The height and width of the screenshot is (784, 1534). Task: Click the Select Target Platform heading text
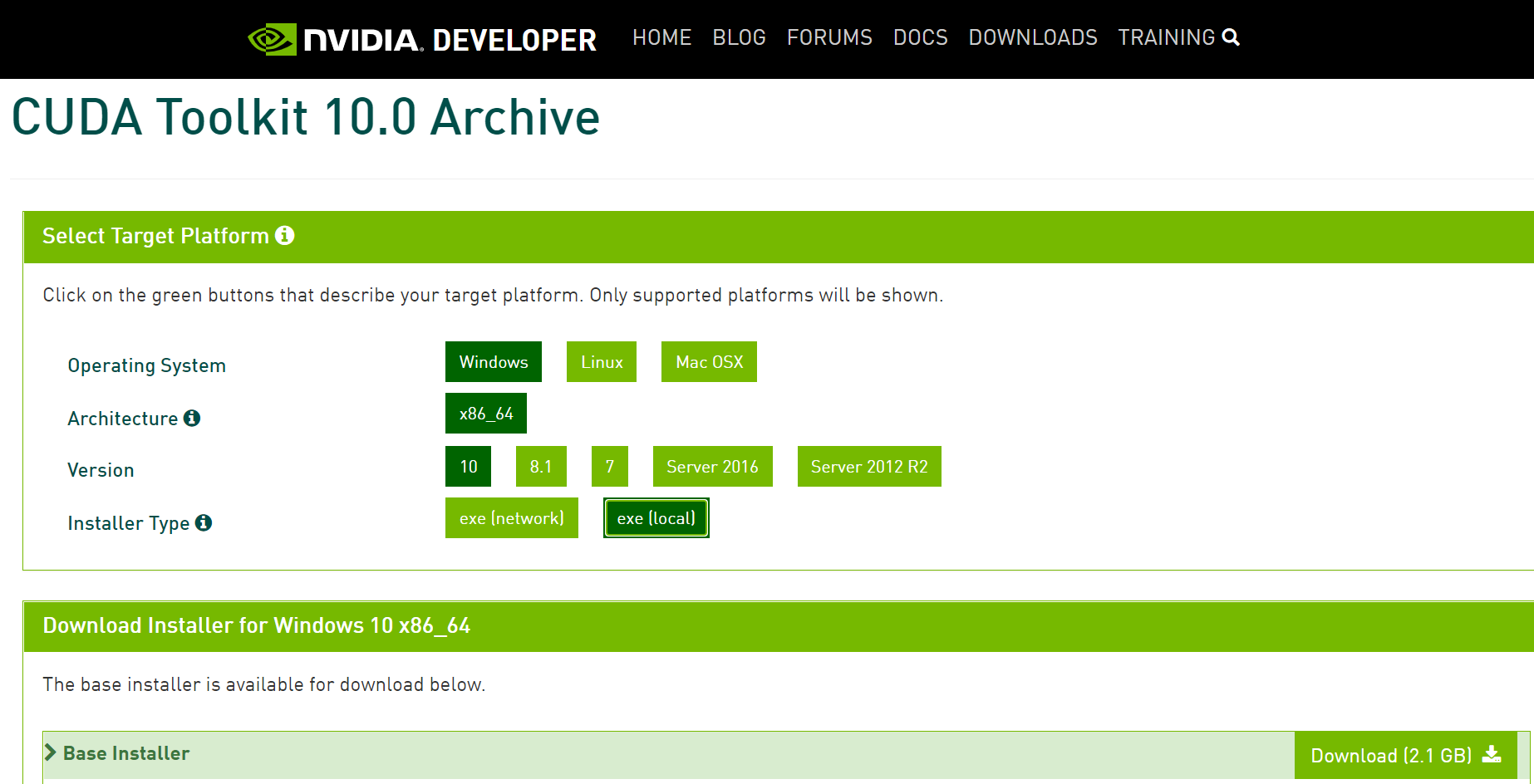[155, 236]
